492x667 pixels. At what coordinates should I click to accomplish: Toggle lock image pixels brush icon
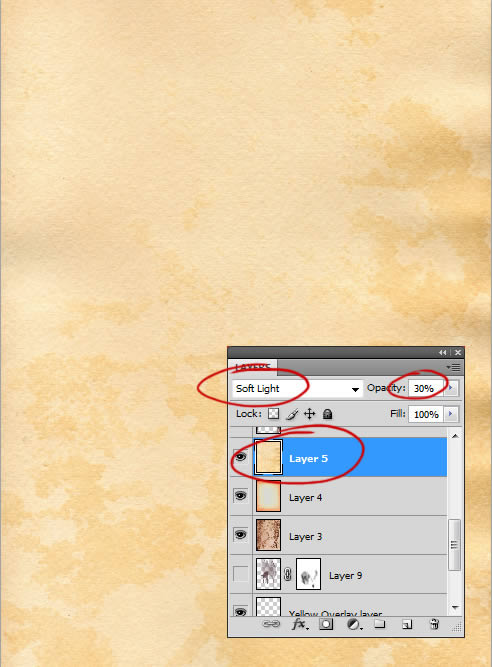coord(292,413)
